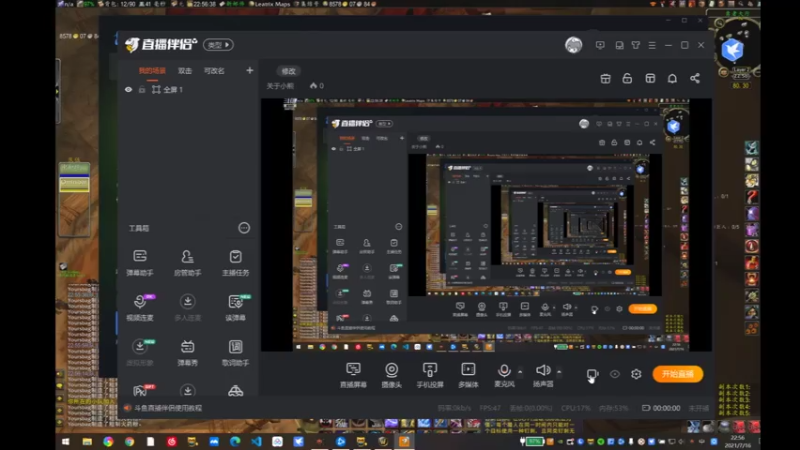Click the 修改 button

pos(288,71)
